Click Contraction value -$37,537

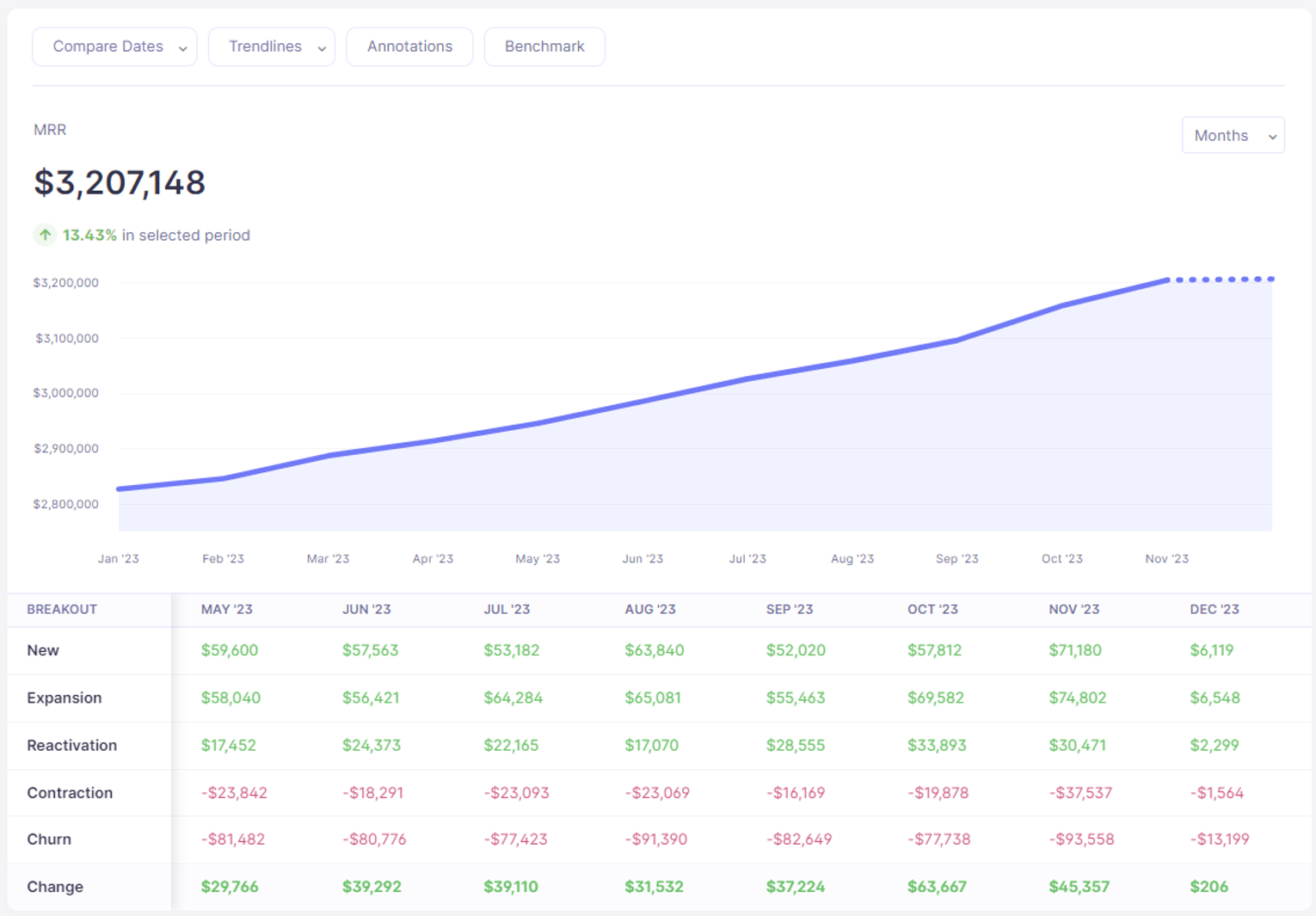click(x=1080, y=792)
